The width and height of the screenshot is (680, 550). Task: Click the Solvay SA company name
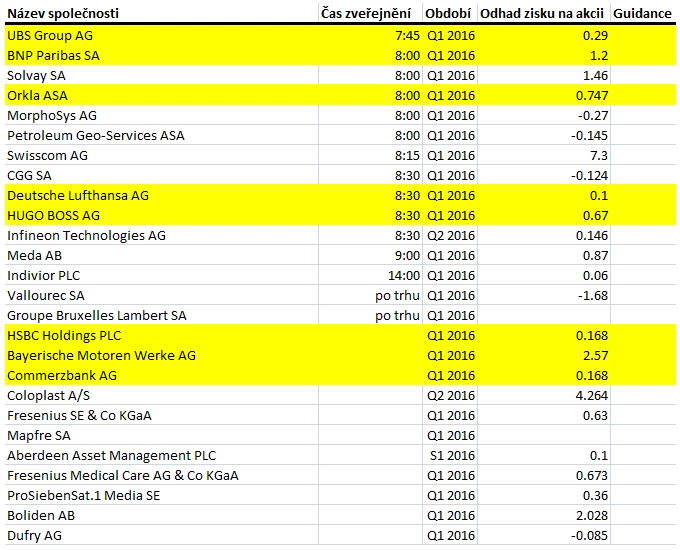pos(36,75)
